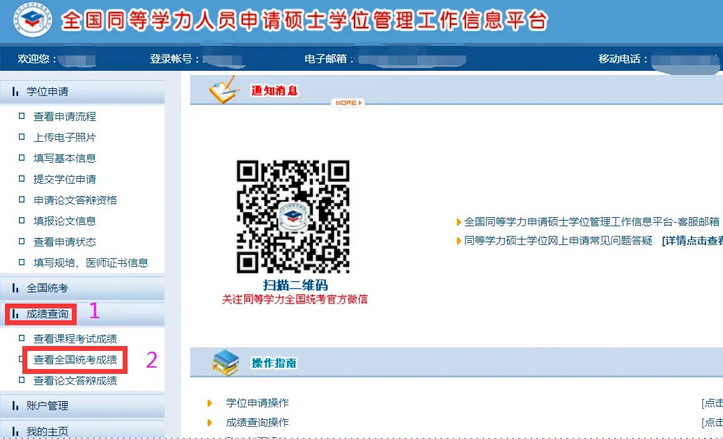Click the [点击 link on 成绩查询操作 row
Screen dimensions: 723x439
point(712,422)
